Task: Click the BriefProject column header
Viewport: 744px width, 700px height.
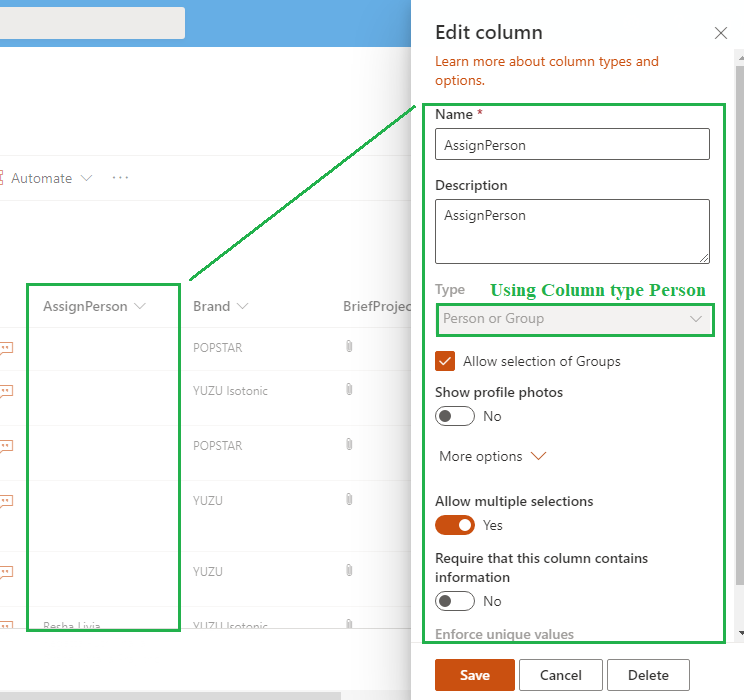Action: pos(377,306)
